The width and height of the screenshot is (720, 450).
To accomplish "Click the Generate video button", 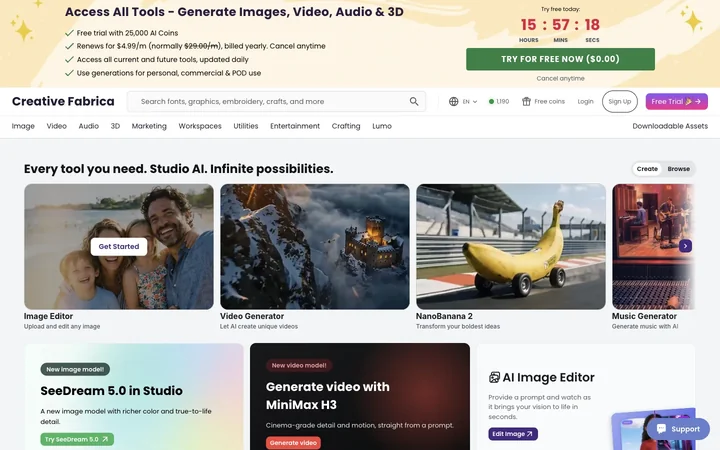I will pos(293,443).
